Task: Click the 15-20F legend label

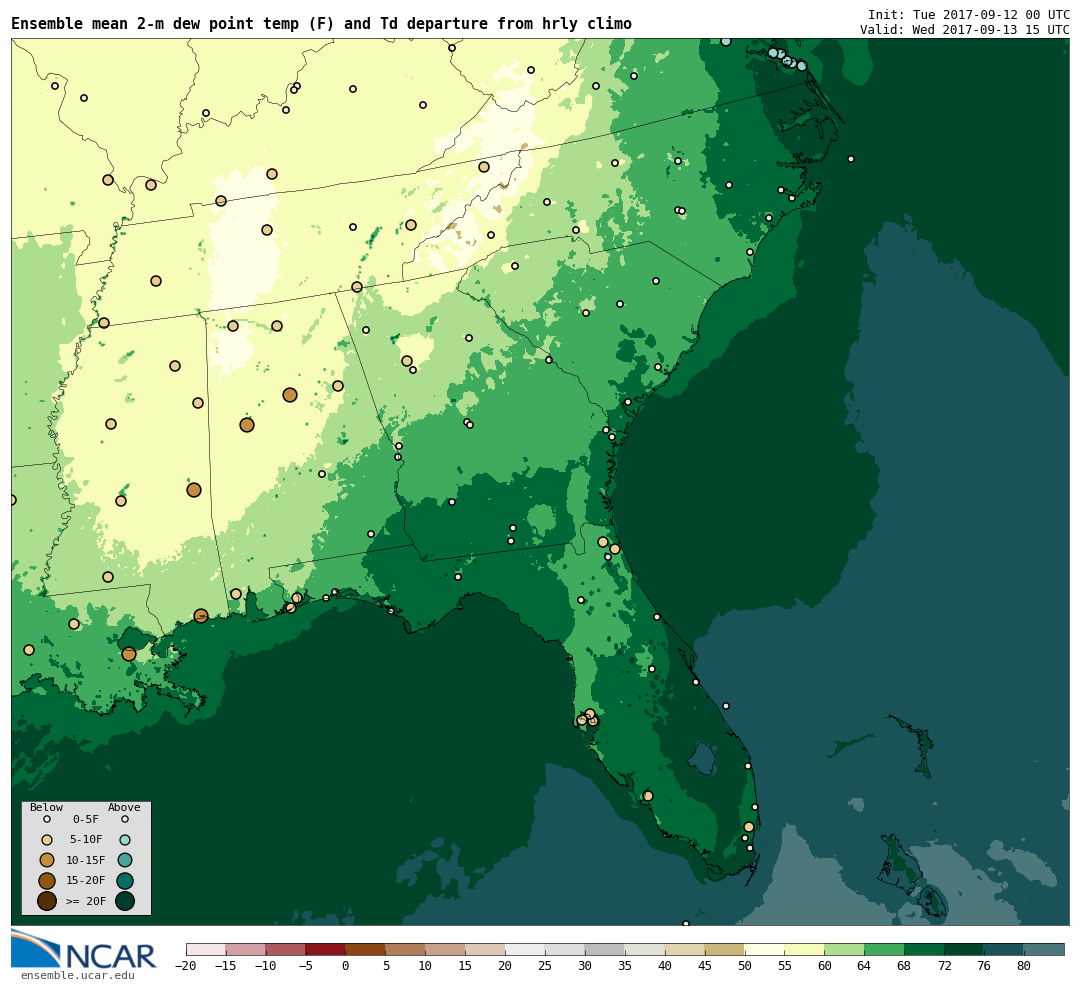Action: click(86, 881)
